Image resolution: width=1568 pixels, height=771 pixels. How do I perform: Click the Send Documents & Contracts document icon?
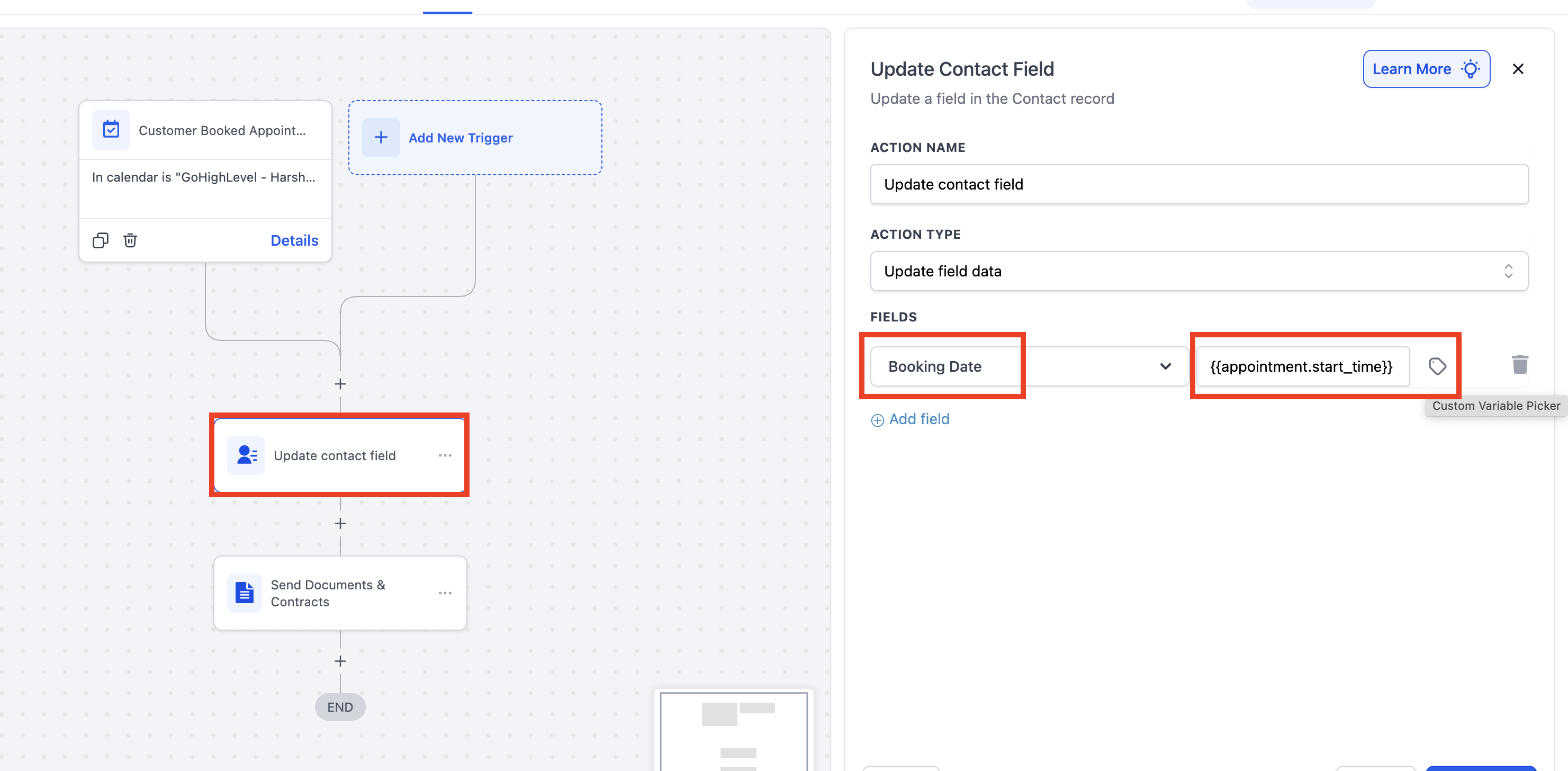pyautogui.click(x=245, y=593)
